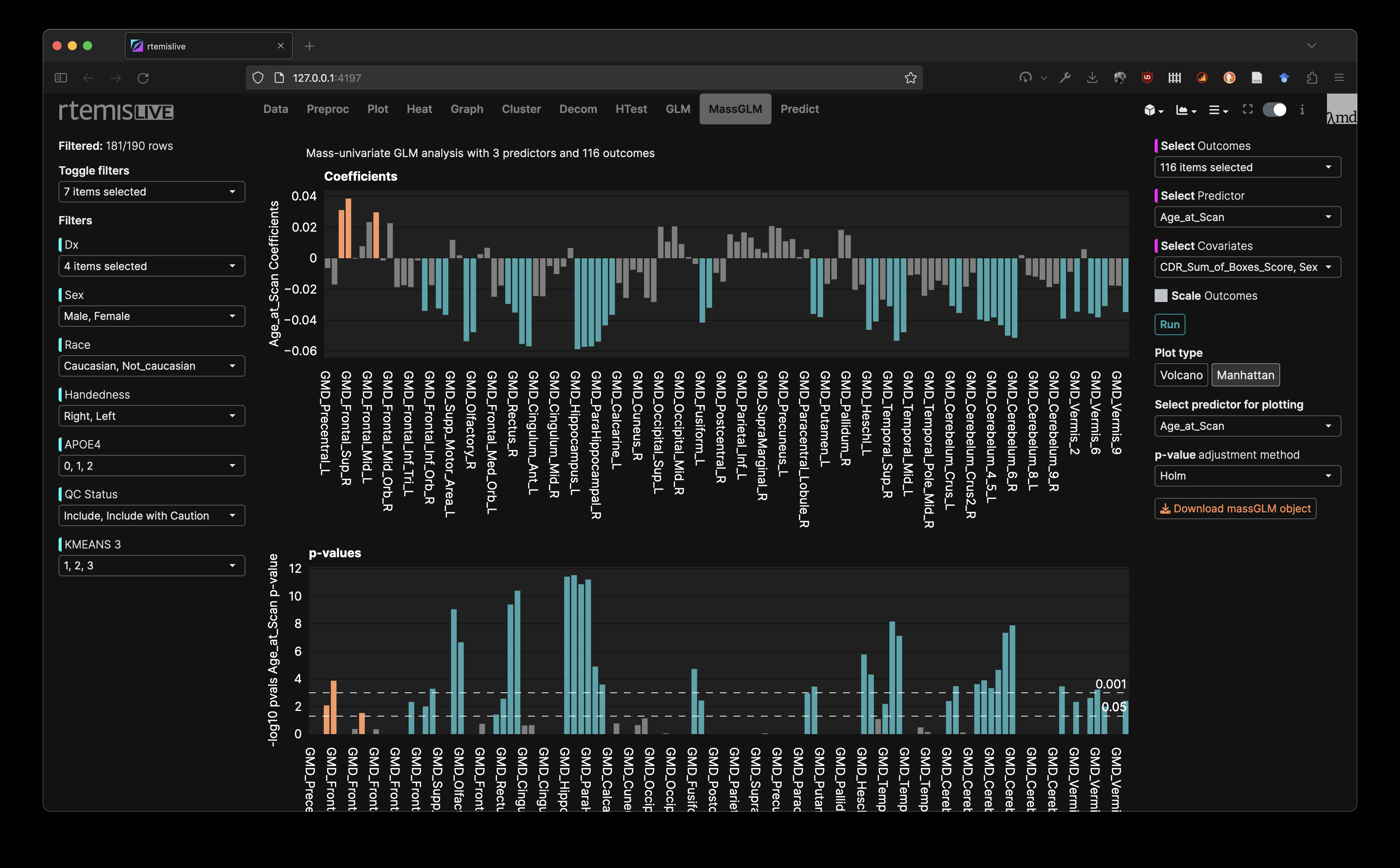Image resolution: width=1400 pixels, height=868 pixels.
Task: Check the Scale Outcomes checkbox
Action: tap(1161, 296)
